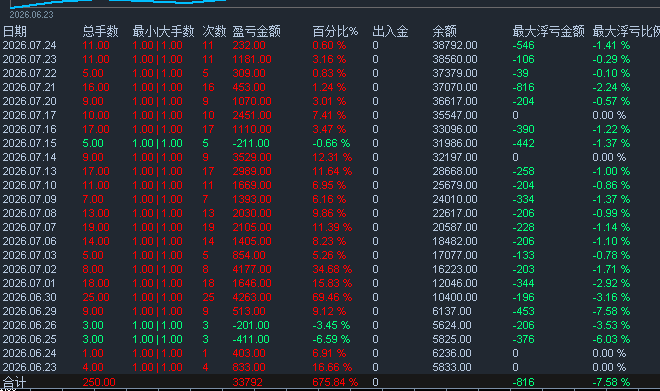Click the 最大浮亏金额 column header
660x391 pixels.
pyautogui.click(x=548, y=32)
